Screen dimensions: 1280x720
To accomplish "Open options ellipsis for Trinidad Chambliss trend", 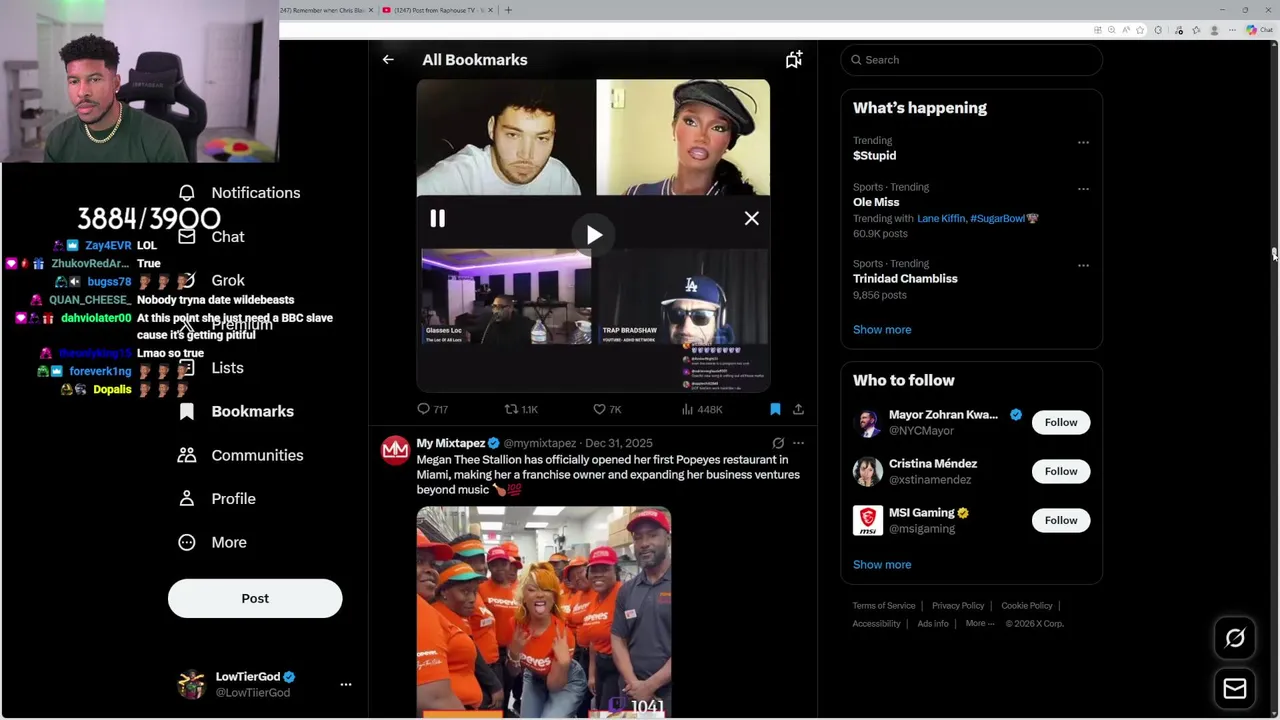I will coord(1083,266).
